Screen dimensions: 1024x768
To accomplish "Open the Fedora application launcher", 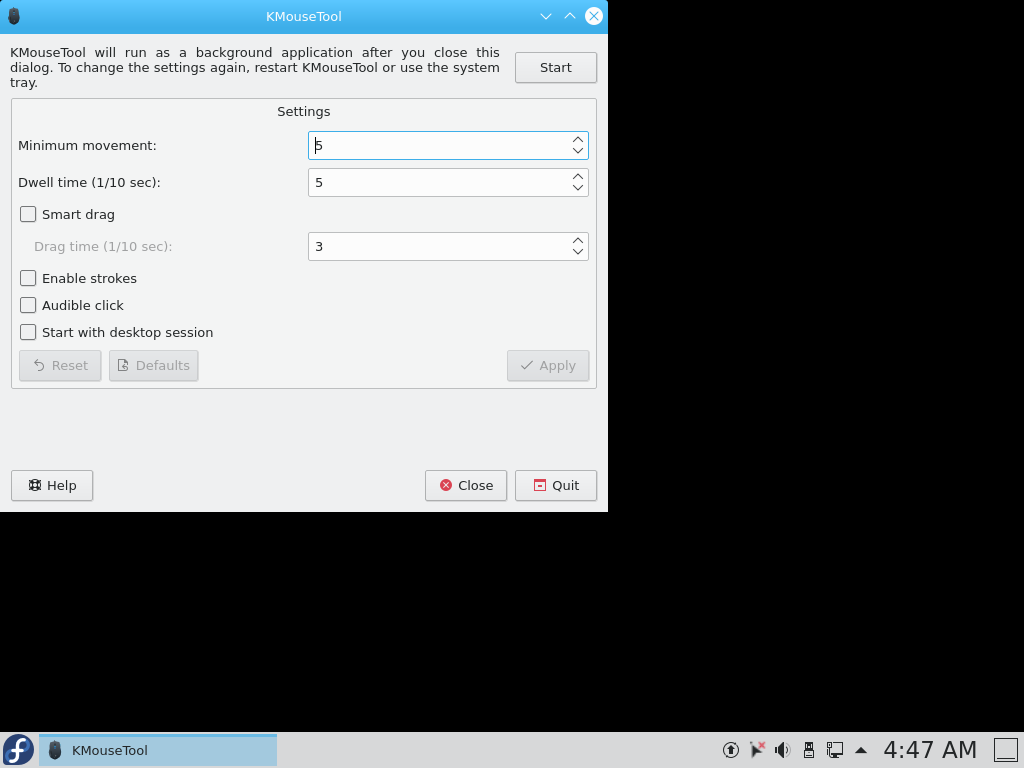I will (18, 750).
